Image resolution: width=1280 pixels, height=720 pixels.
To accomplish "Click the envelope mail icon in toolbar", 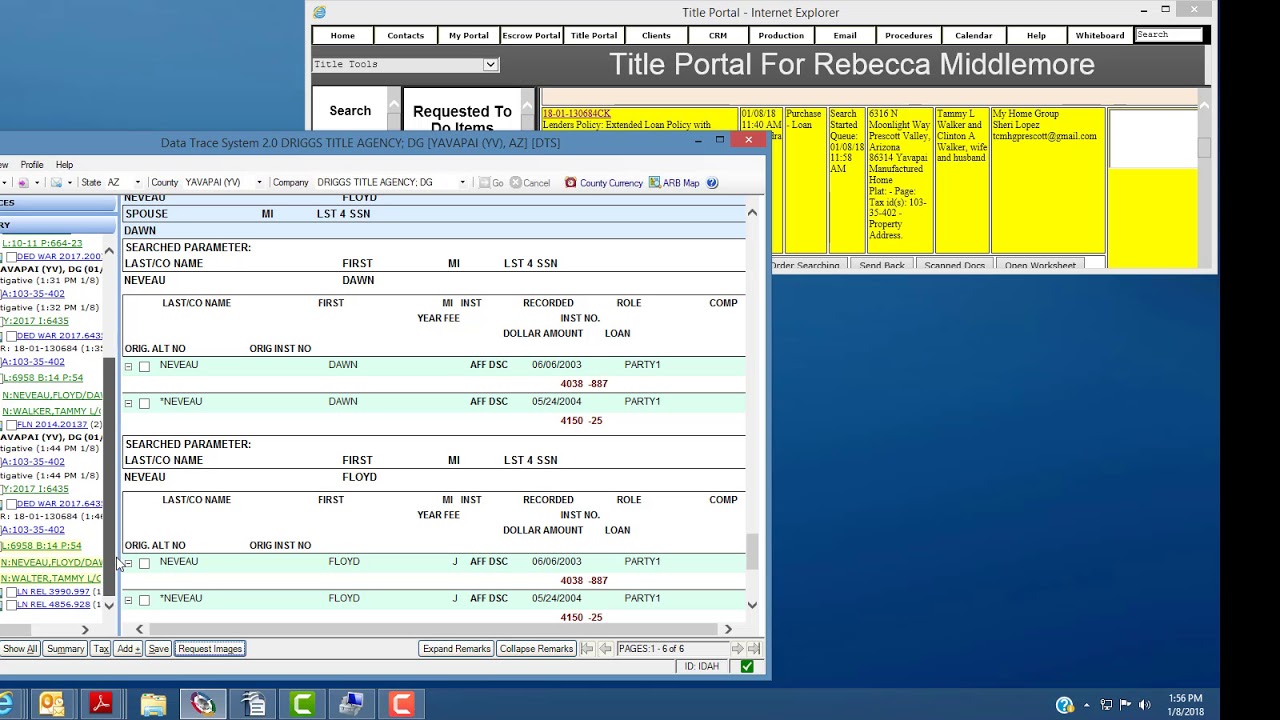I will [x=57, y=183].
